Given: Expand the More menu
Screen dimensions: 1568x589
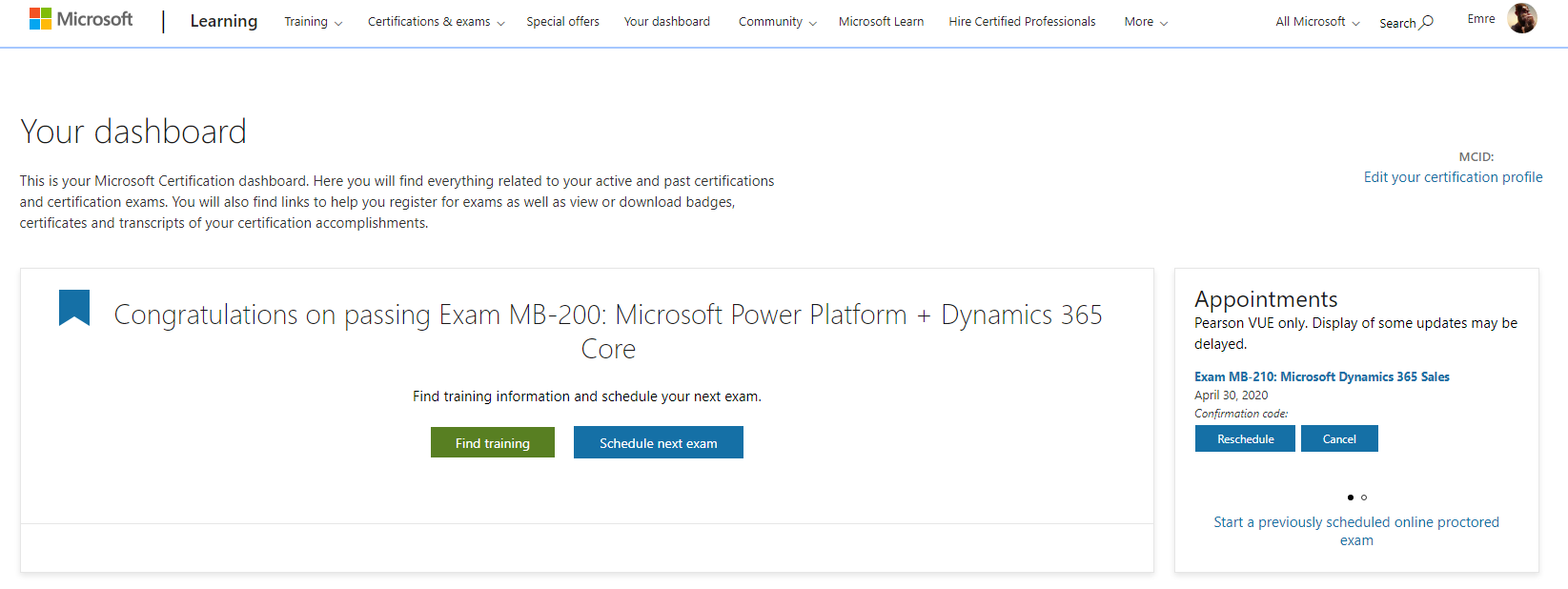Looking at the screenshot, I should point(1146,22).
